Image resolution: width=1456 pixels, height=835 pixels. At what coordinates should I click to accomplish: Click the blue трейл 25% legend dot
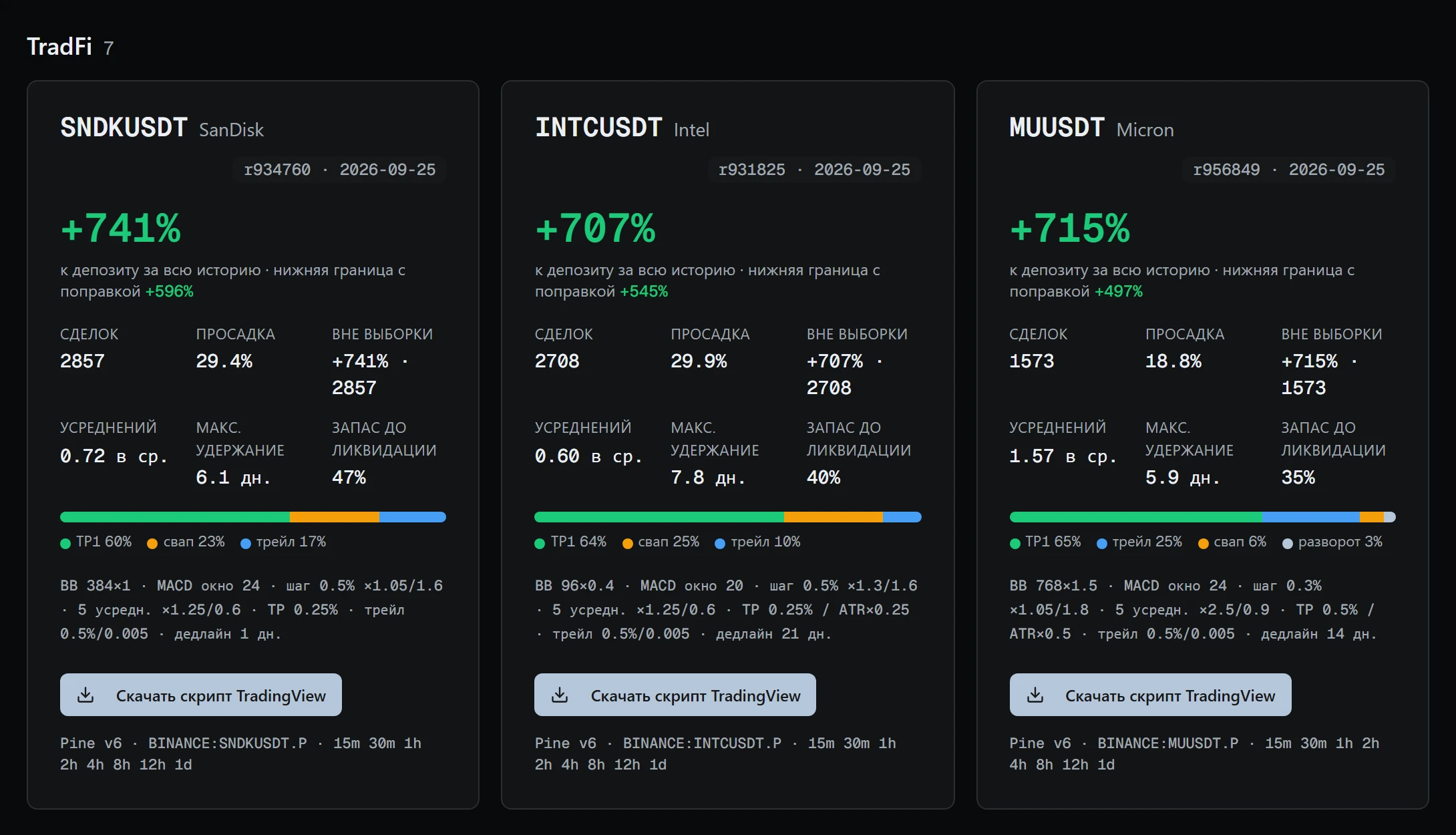(x=1102, y=543)
